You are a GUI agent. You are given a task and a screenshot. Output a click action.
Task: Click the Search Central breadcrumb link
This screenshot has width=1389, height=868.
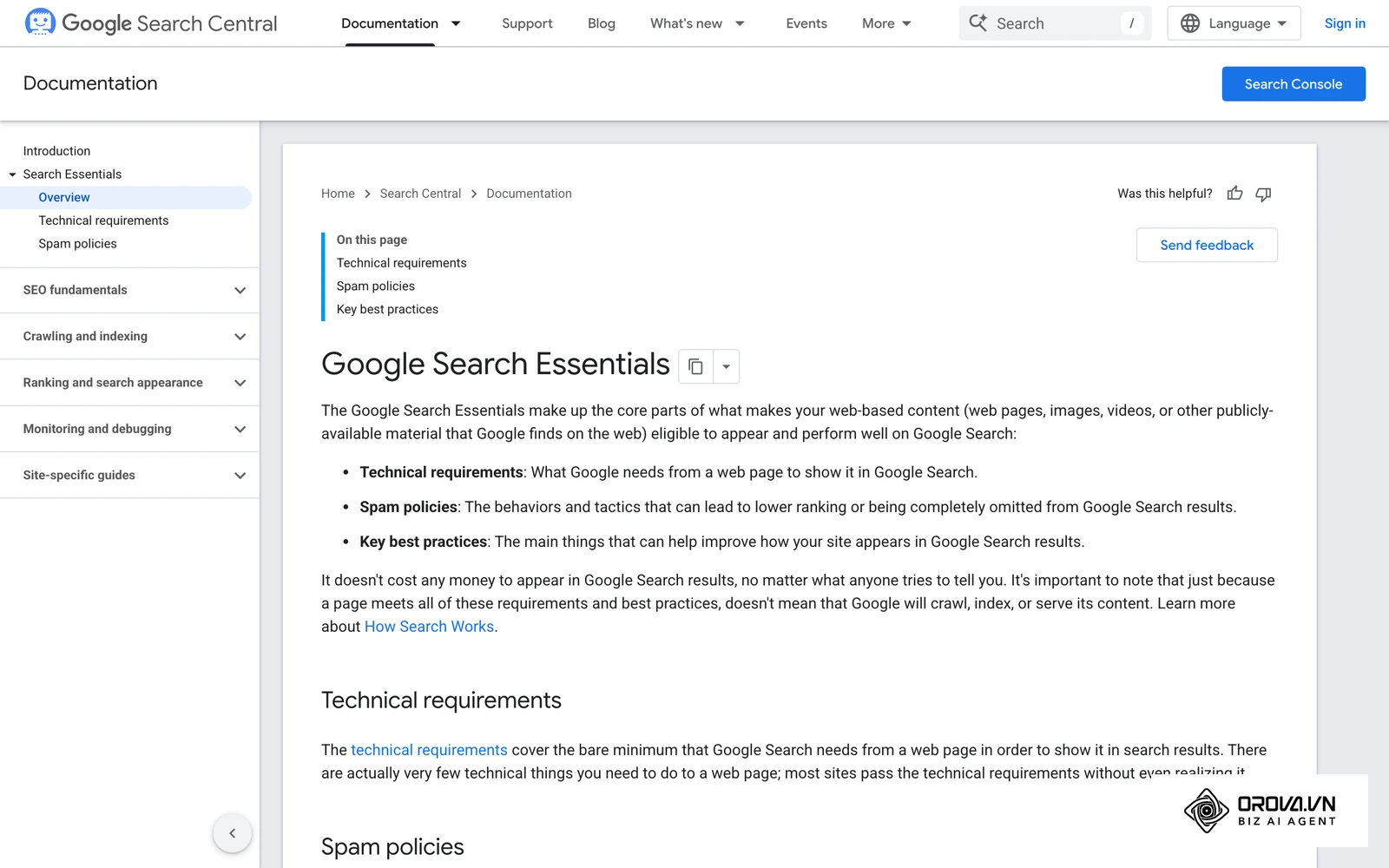[420, 194]
